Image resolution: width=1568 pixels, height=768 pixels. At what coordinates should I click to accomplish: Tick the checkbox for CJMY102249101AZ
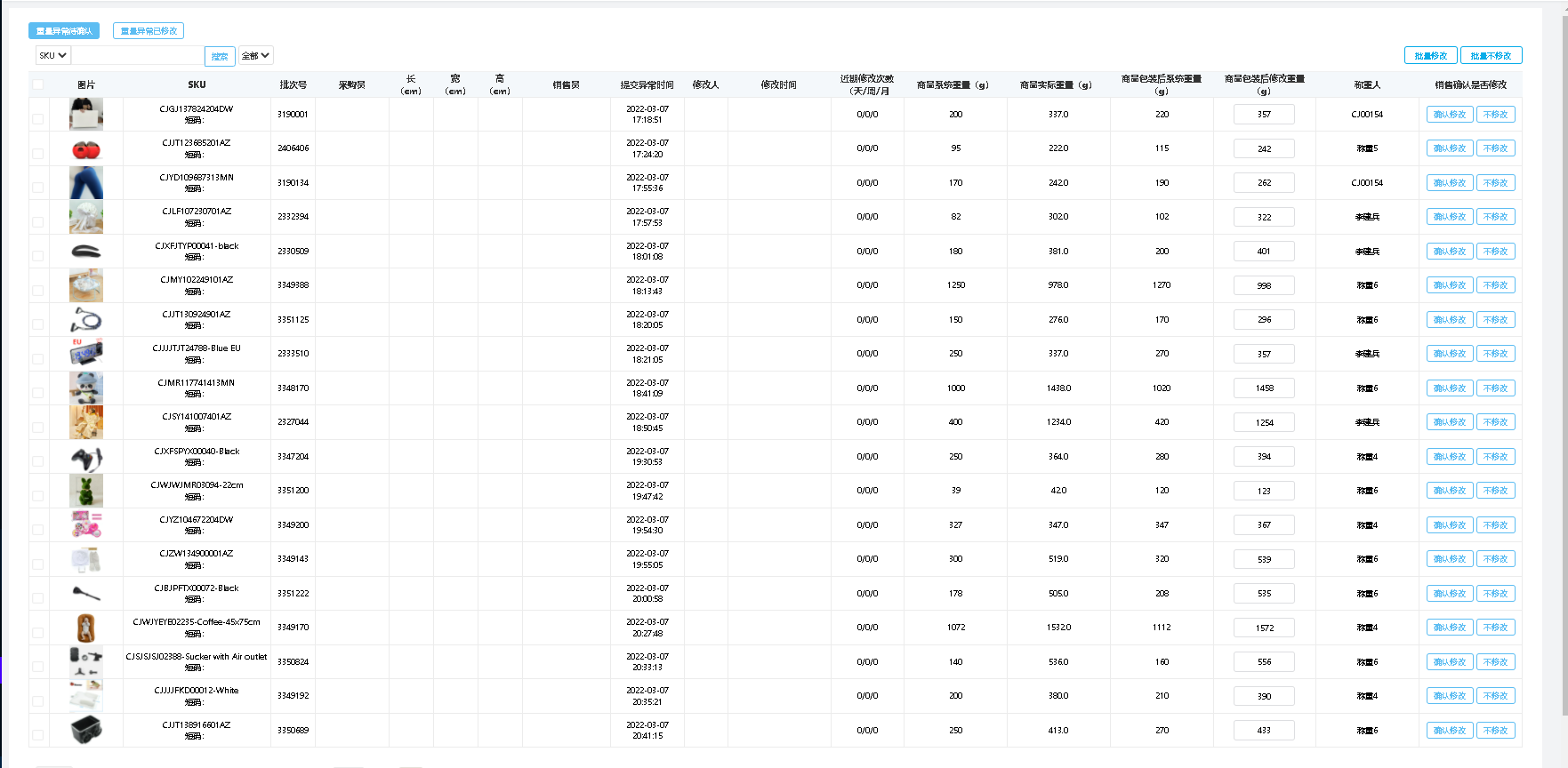[37, 290]
